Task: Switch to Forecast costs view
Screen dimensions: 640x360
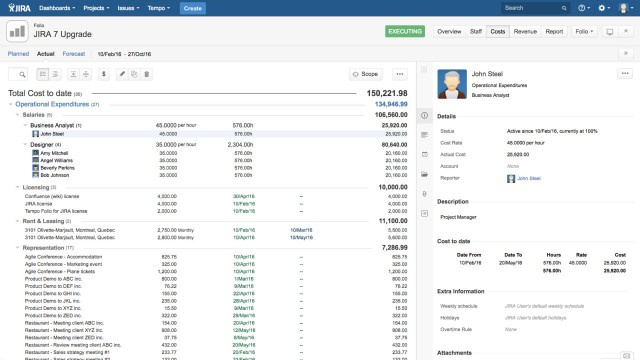Action: click(x=74, y=54)
